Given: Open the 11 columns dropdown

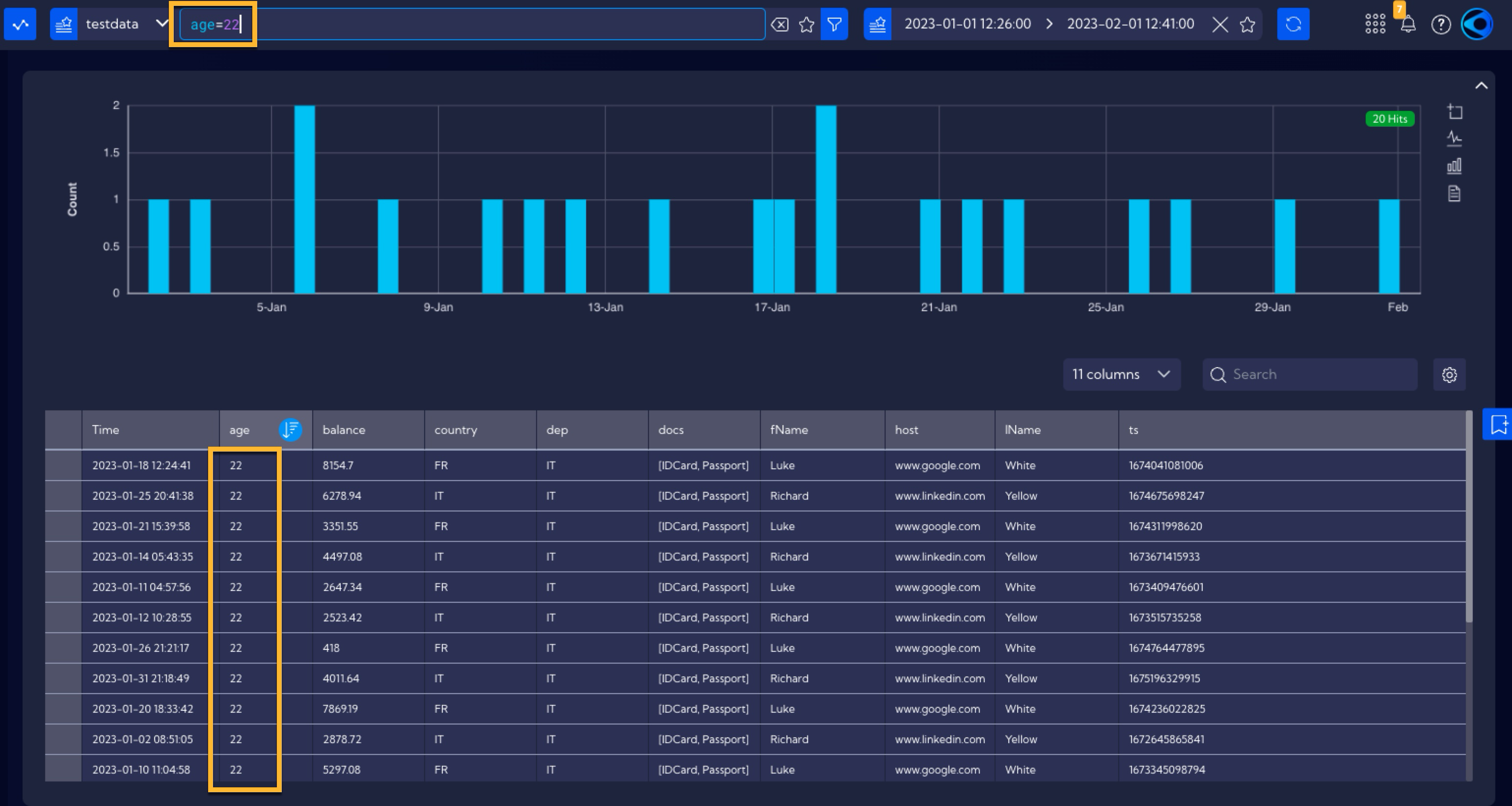Looking at the screenshot, I should (x=1122, y=375).
